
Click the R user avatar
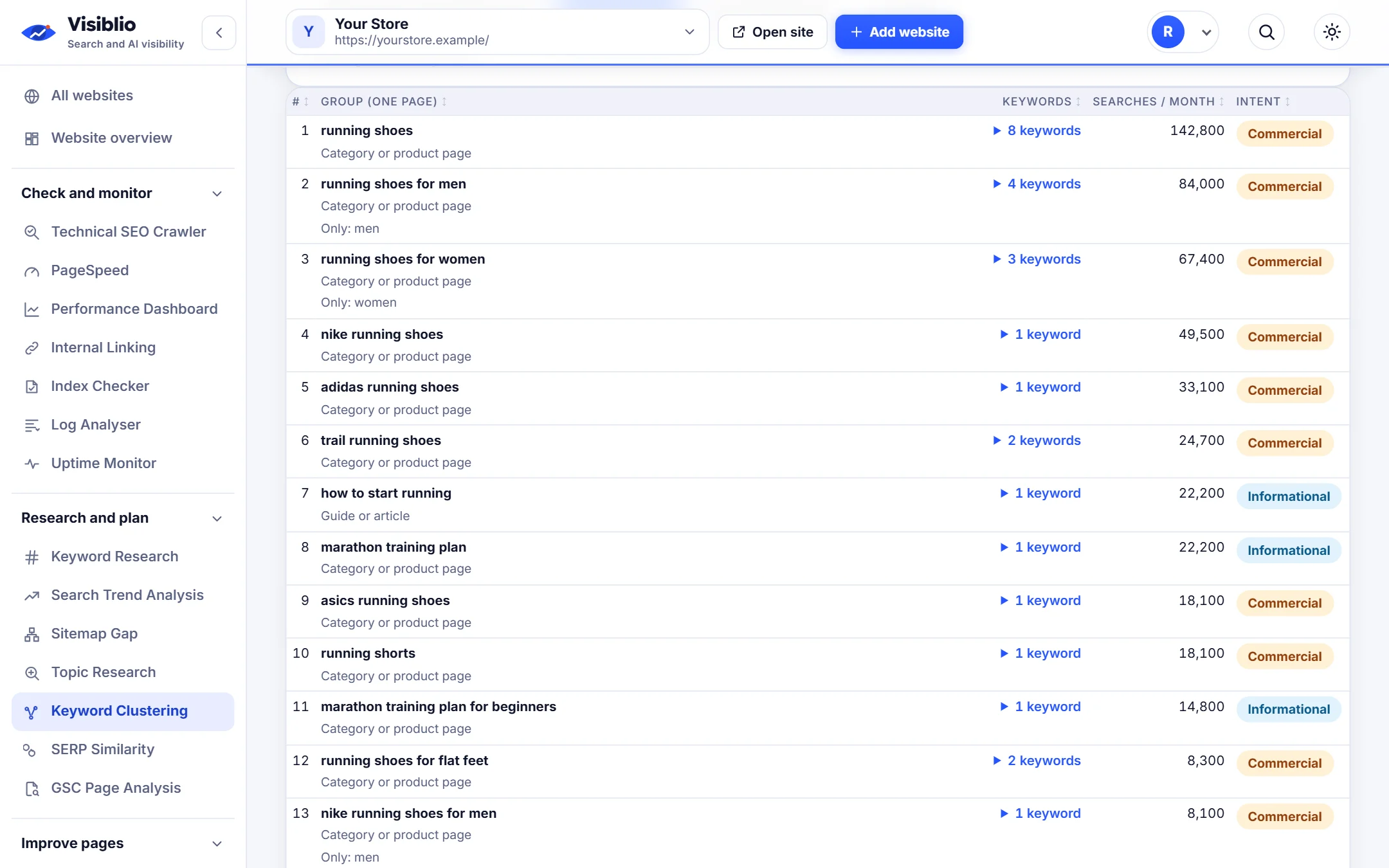coord(1168,32)
